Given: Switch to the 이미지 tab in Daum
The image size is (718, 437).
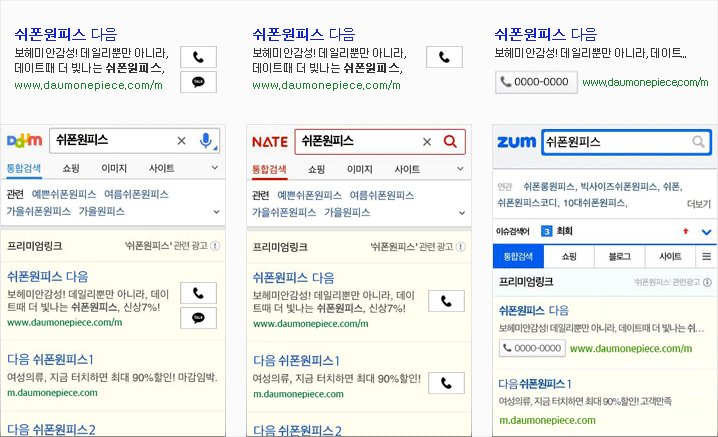Looking at the screenshot, I should [114, 168].
